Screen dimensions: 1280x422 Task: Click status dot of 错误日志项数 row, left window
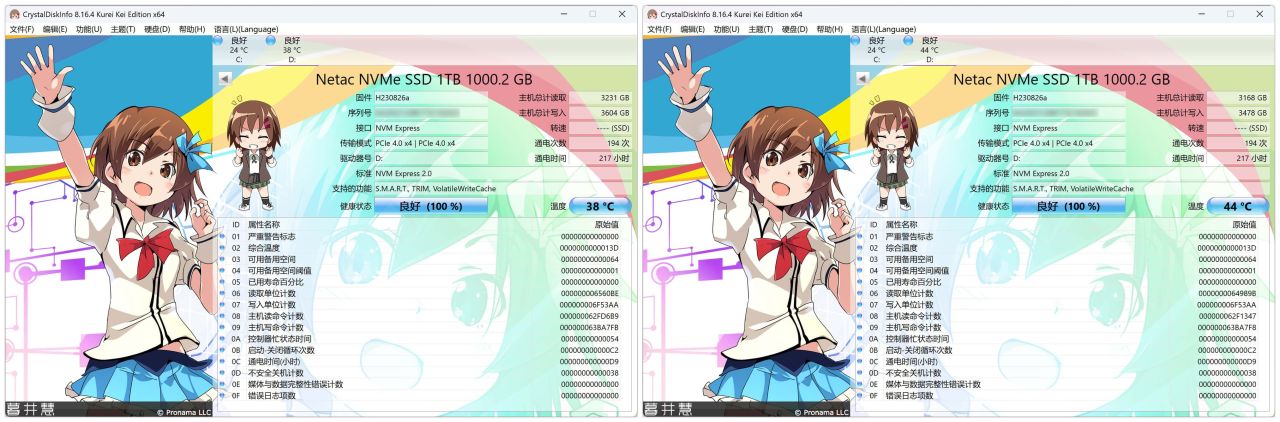(x=222, y=395)
